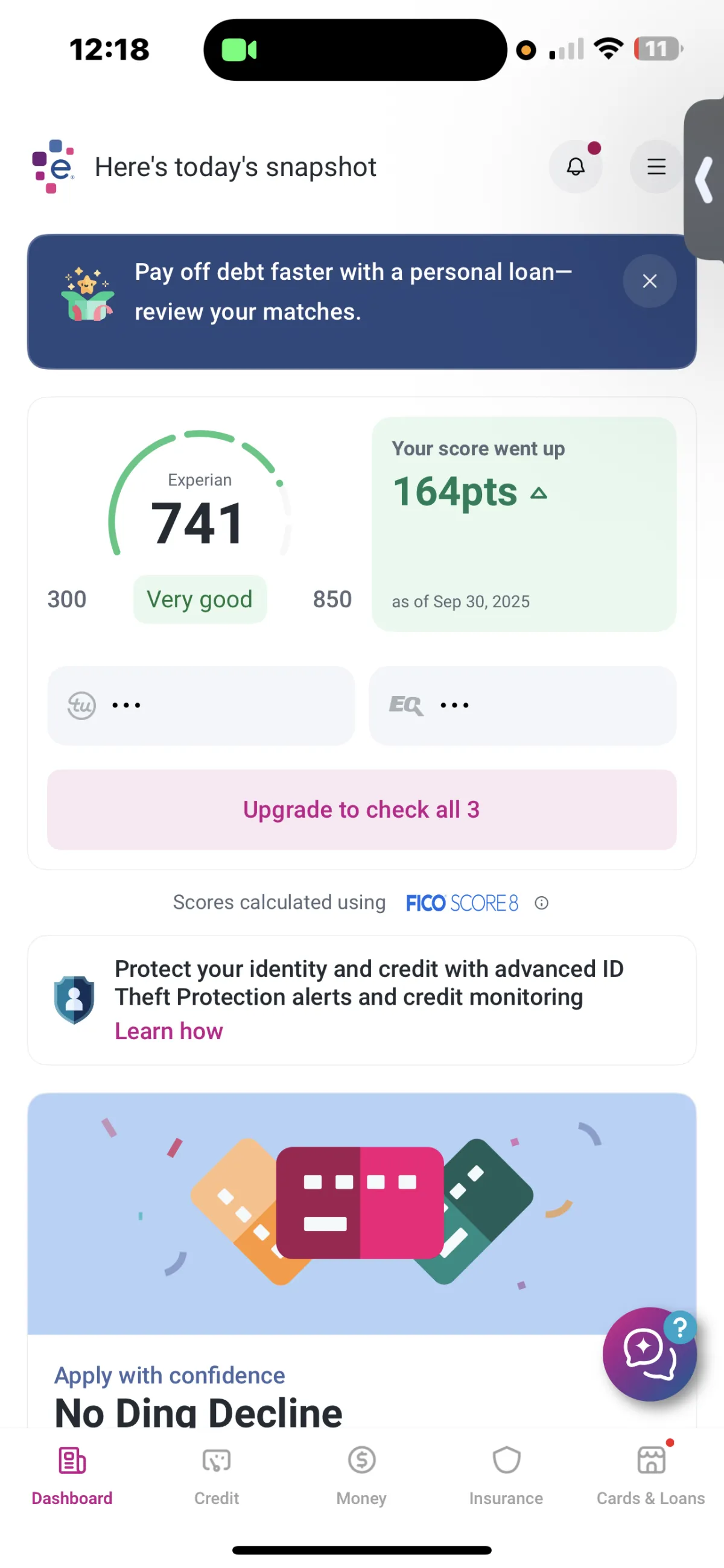Open the TransUnion score tile

(201, 706)
